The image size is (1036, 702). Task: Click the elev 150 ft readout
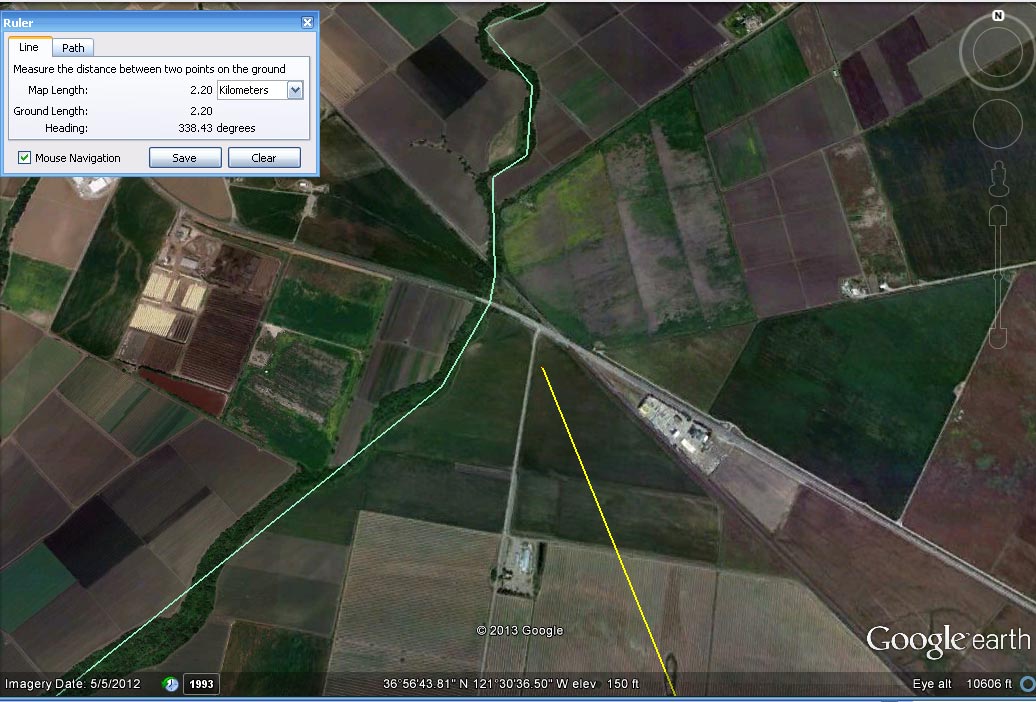(x=608, y=683)
